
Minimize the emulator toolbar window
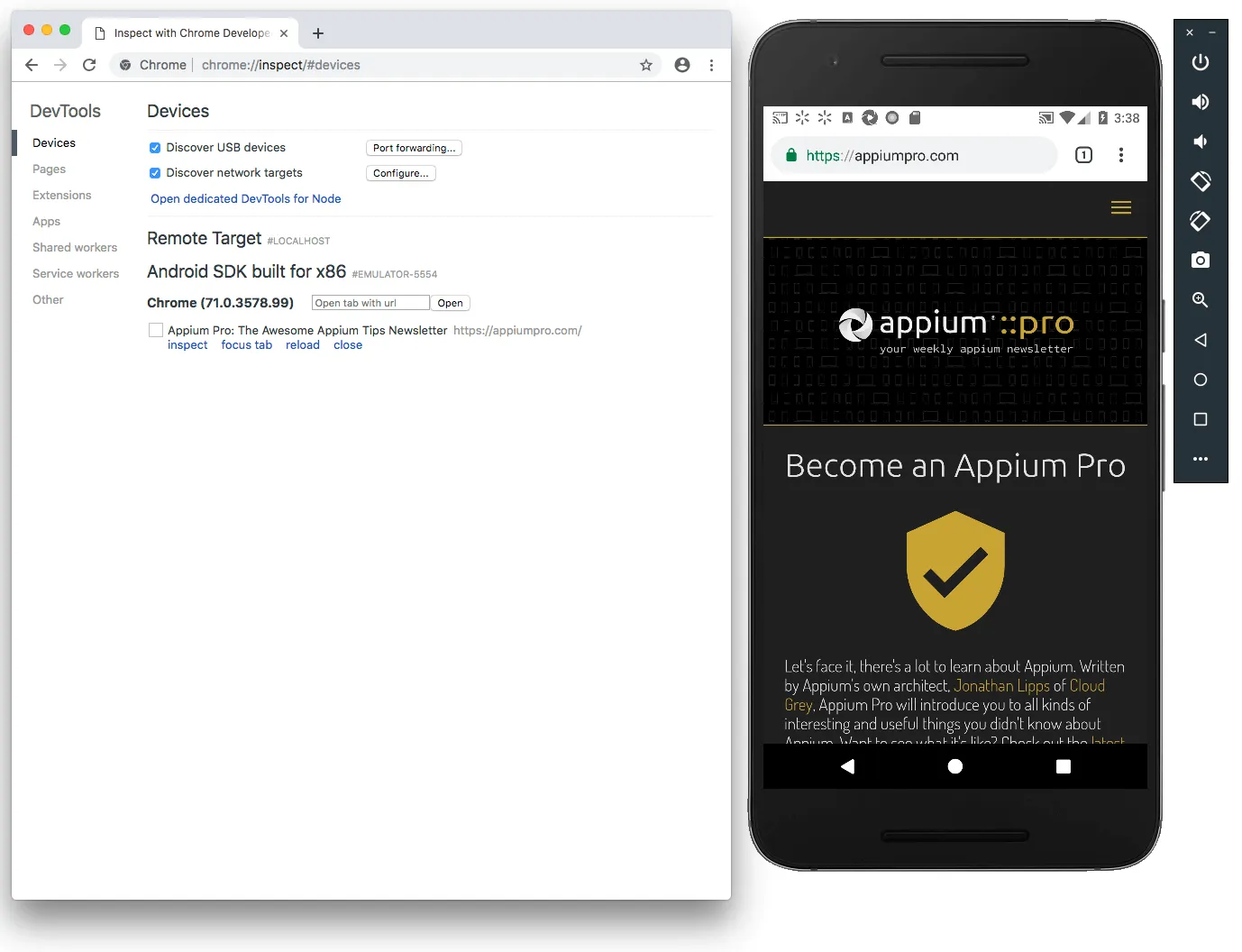(x=1212, y=32)
